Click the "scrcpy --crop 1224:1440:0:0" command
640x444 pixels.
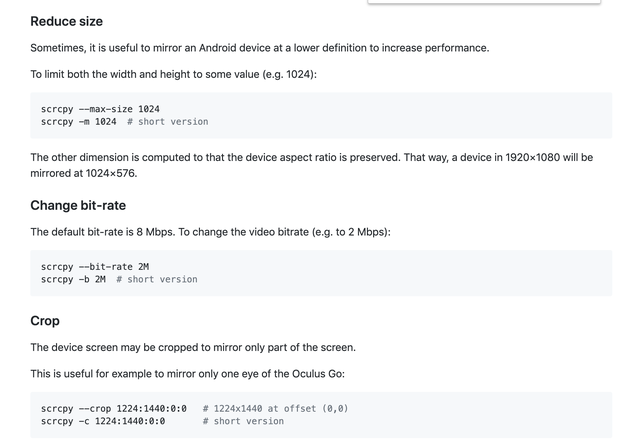113,409
